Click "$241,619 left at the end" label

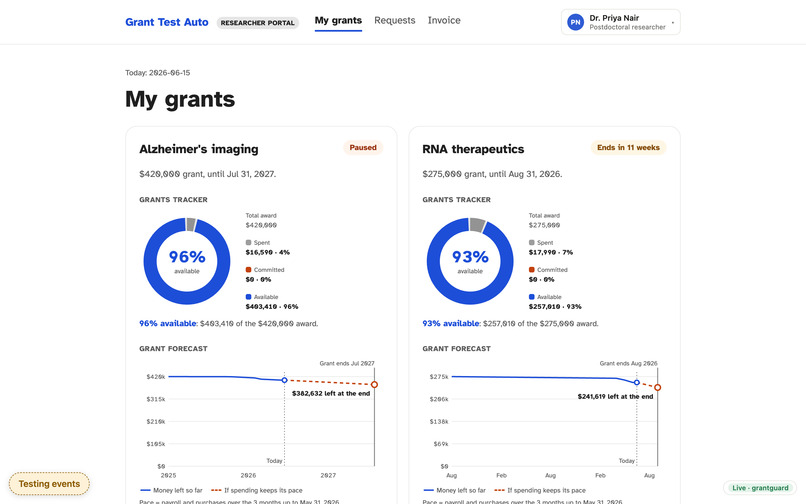point(615,397)
